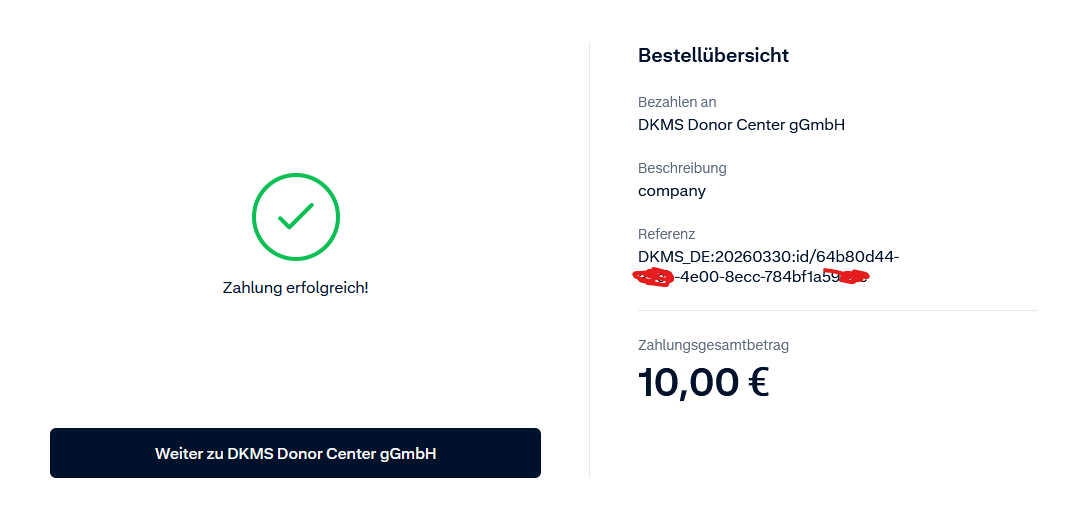Select the reference line starting with DKMS_DE
The image size is (1067, 512).
768,257
